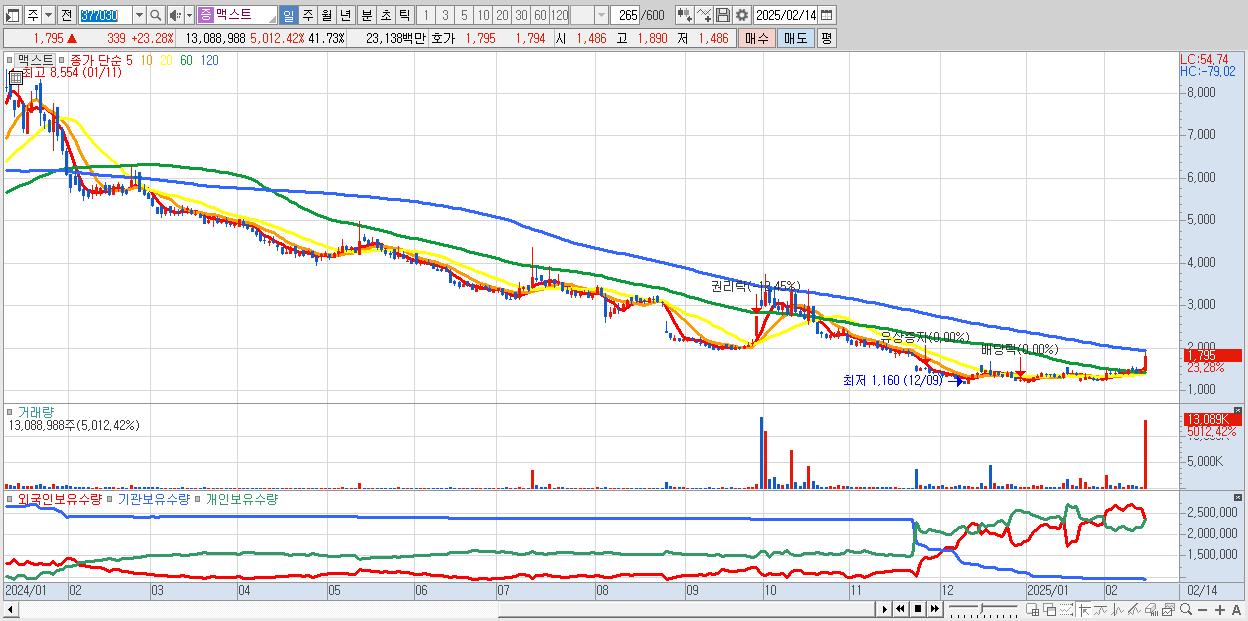Choose interval 1 button
1248x621 pixels.
(x=425, y=15)
